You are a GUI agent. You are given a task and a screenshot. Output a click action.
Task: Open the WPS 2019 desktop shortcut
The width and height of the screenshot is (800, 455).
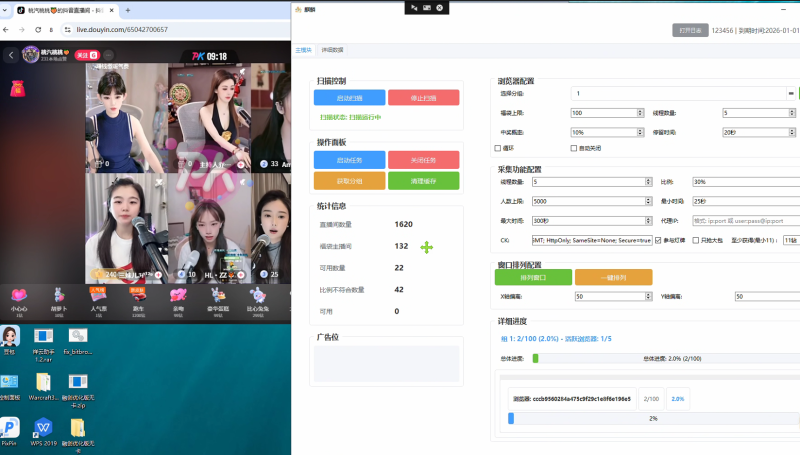[x=43, y=428]
